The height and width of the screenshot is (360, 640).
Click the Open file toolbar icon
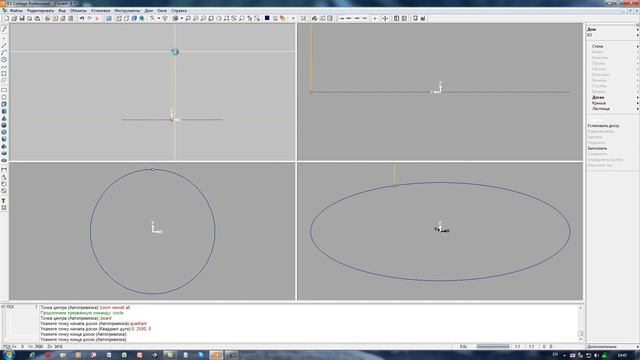[x=14, y=18]
